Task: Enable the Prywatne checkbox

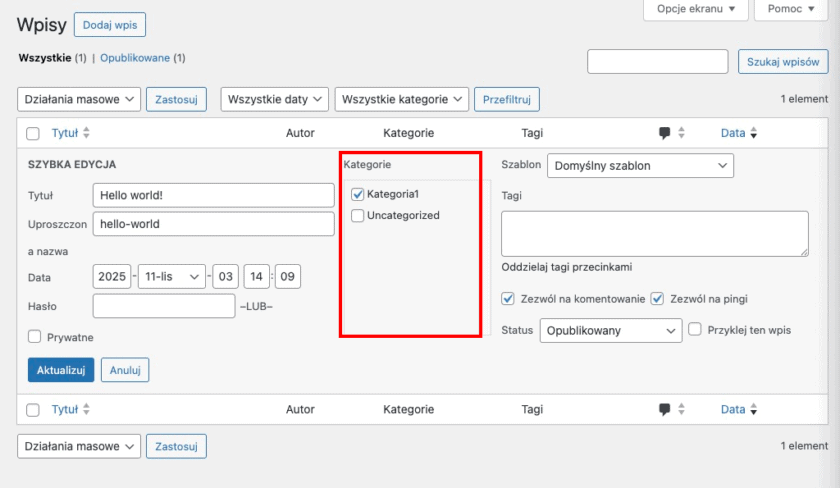Action: pos(35,337)
